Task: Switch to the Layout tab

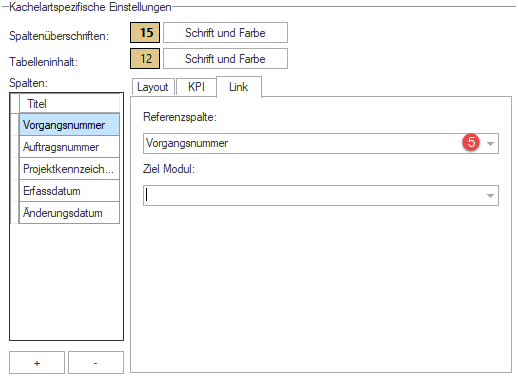Action: click(x=153, y=87)
